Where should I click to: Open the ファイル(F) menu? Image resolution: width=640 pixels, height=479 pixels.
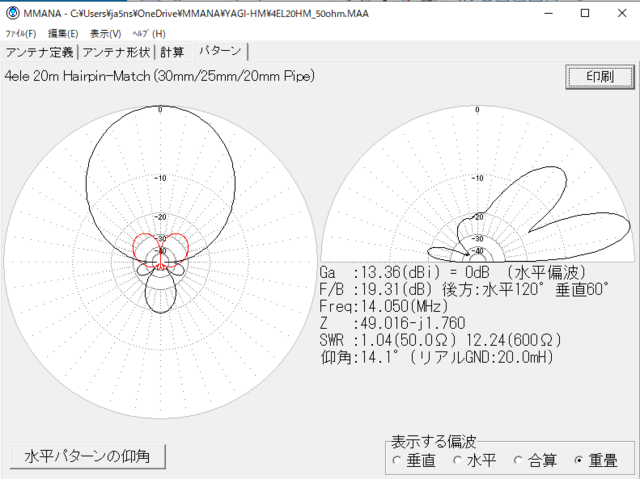point(21,33)
